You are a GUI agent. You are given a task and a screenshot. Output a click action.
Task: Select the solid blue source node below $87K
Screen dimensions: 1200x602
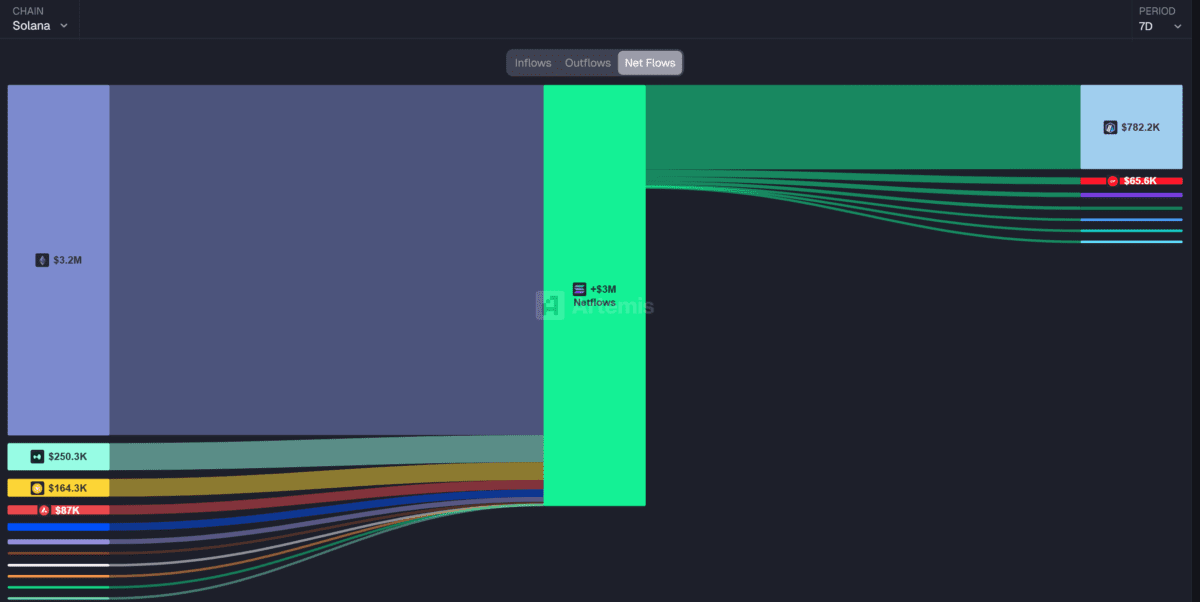tap(58, 527)
